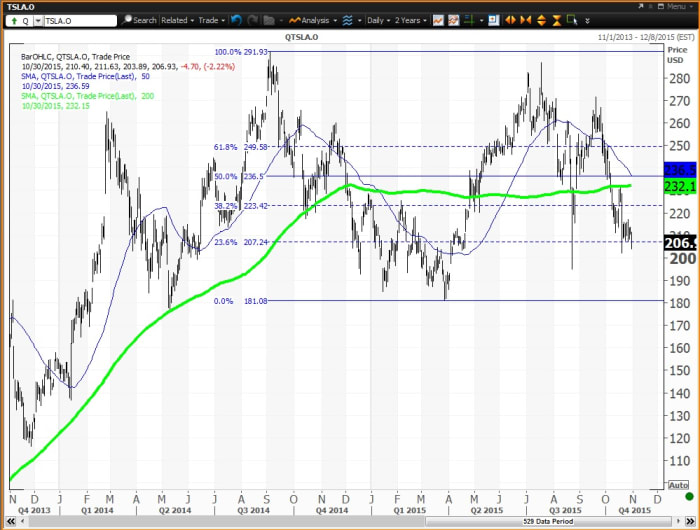Compress chart horizontally with inward arrows icon

click(525, 20)
